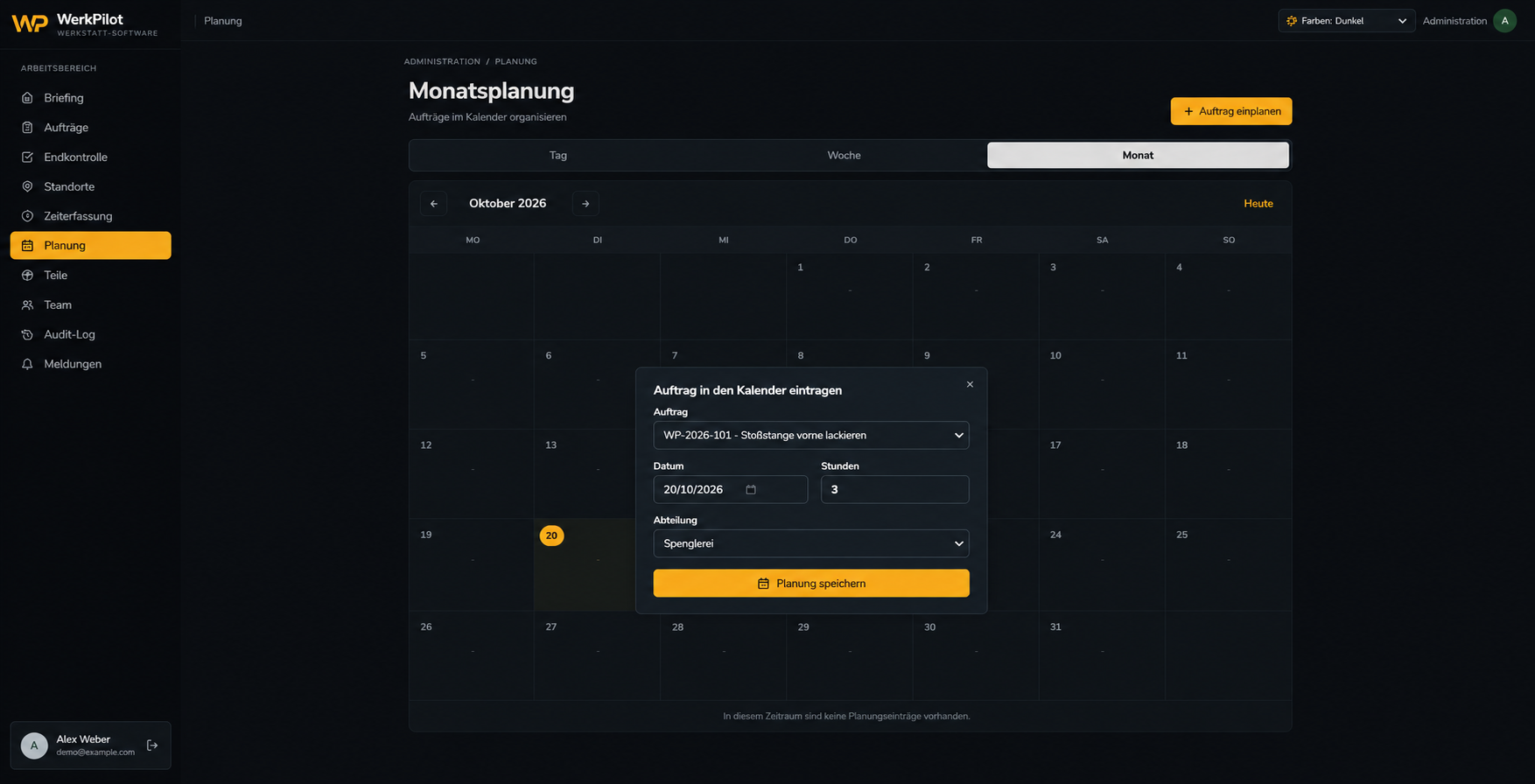Go to previous month with left arrow
Viewport: 1535px width, 784px height.
[434, 204]
